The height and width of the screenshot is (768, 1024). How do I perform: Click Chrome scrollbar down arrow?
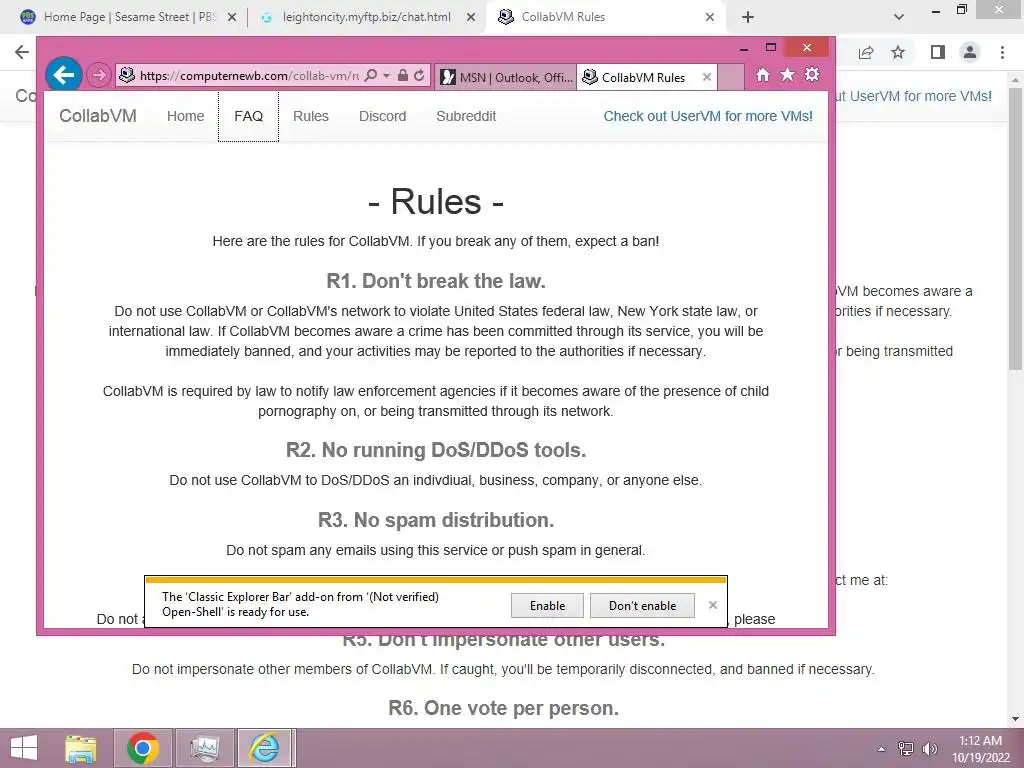point(1016,719)
